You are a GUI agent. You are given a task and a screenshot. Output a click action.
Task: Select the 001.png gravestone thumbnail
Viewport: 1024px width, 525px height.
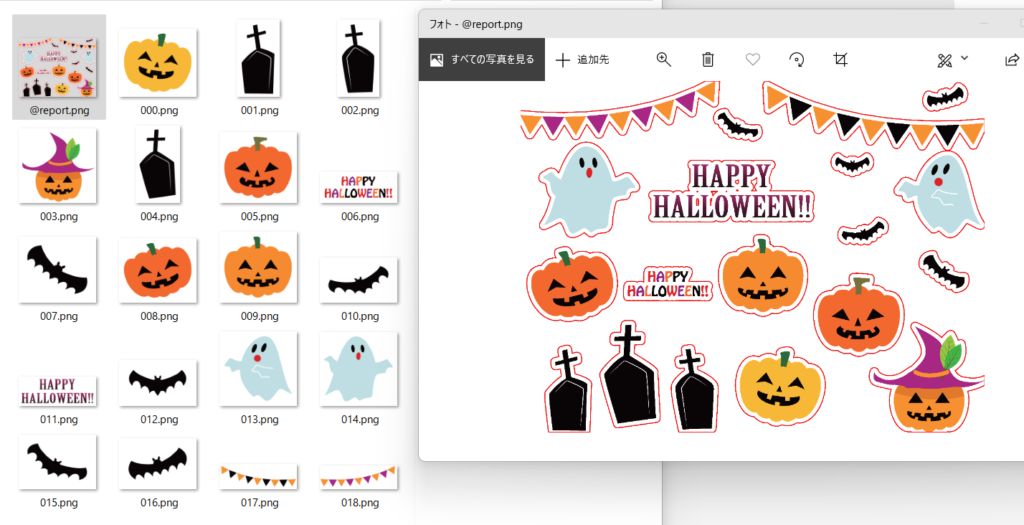[x=258, y=60]
